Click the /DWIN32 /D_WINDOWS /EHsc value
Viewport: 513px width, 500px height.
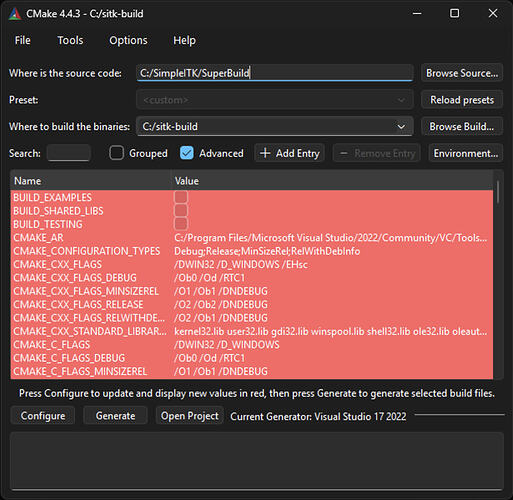[x=241, y=264]
